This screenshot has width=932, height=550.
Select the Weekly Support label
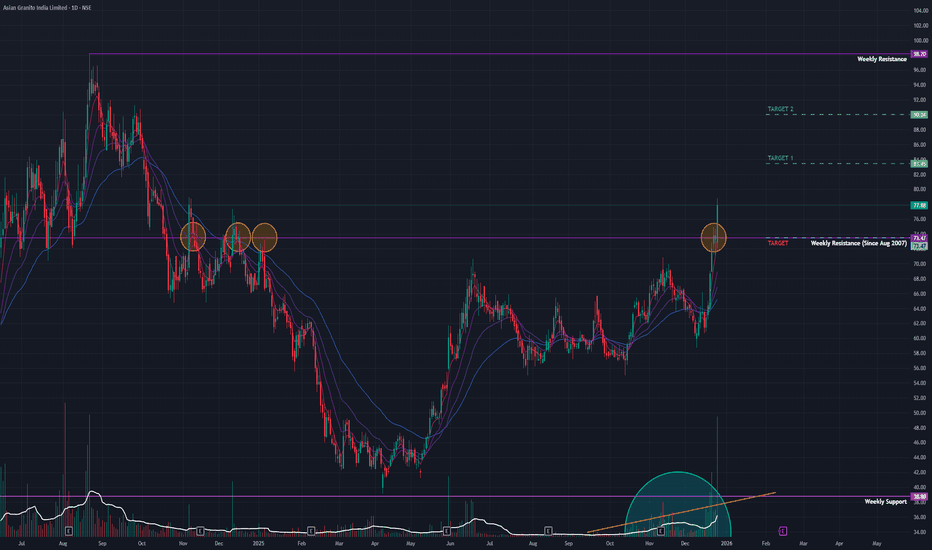tap(885, 502)
